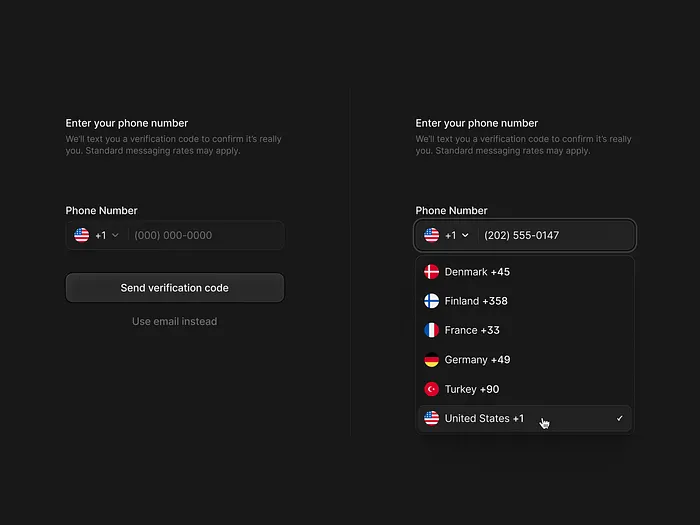700x525 pixels.
Task: Collapse right country code chevron
Action: tap(465, 236)
